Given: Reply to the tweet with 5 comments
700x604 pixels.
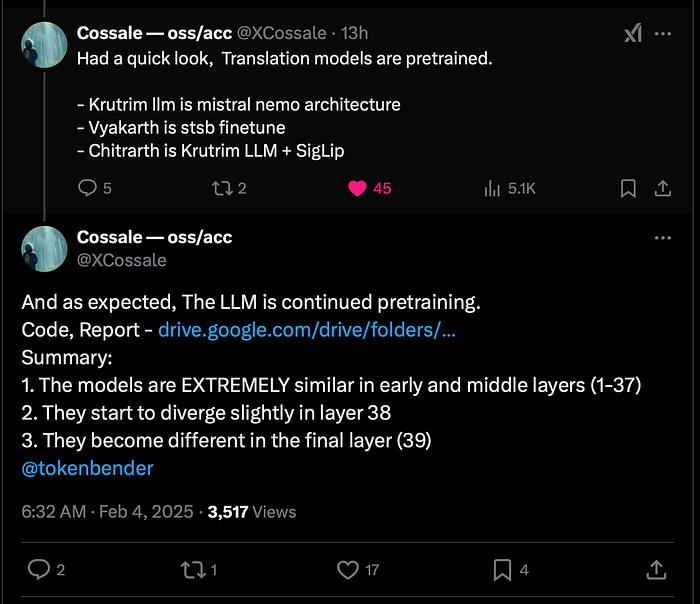Looking at the screenshot, I should tap(94, 188).
